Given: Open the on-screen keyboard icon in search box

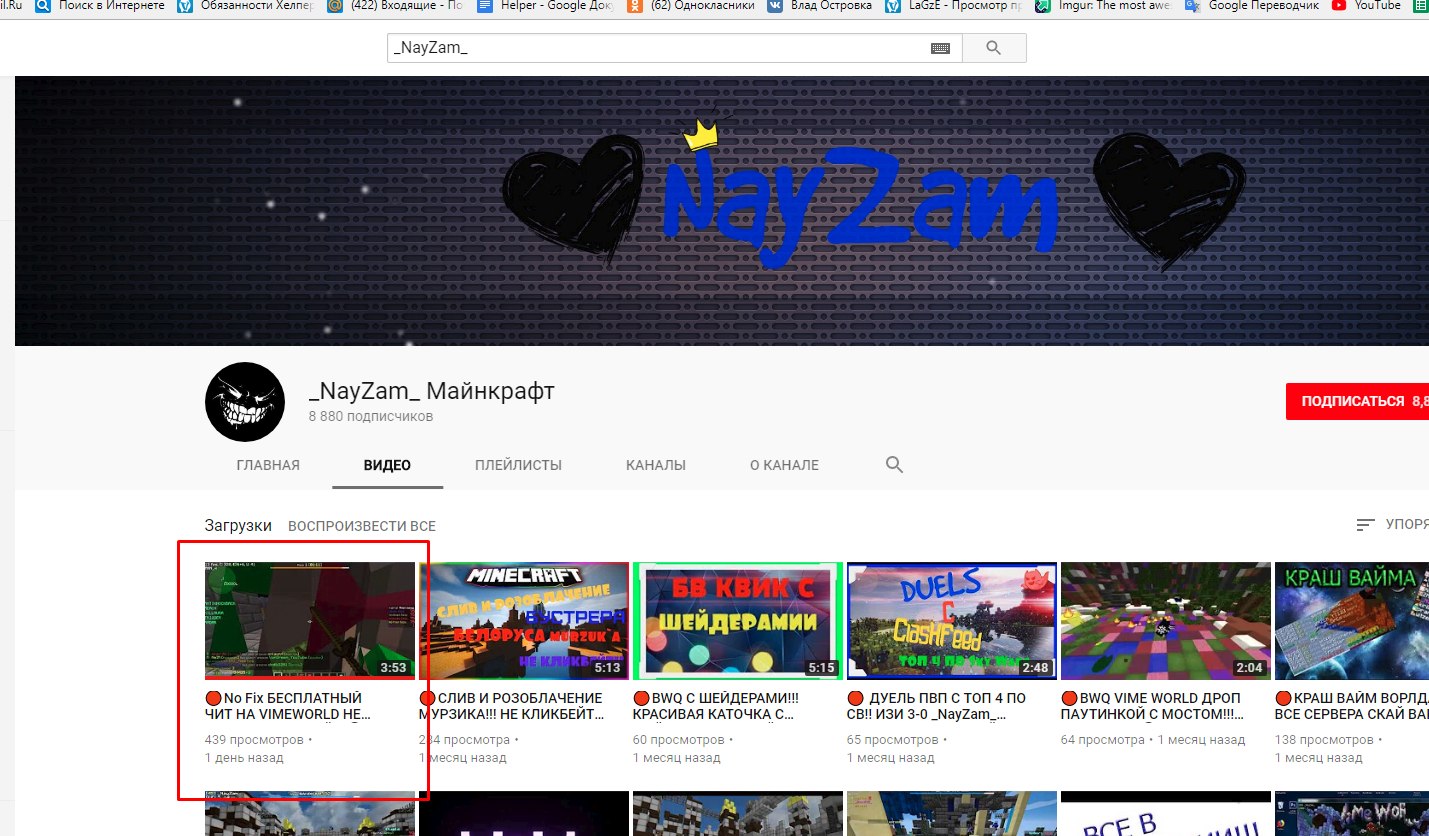Looking at the screenshot, I should (940, 48).
